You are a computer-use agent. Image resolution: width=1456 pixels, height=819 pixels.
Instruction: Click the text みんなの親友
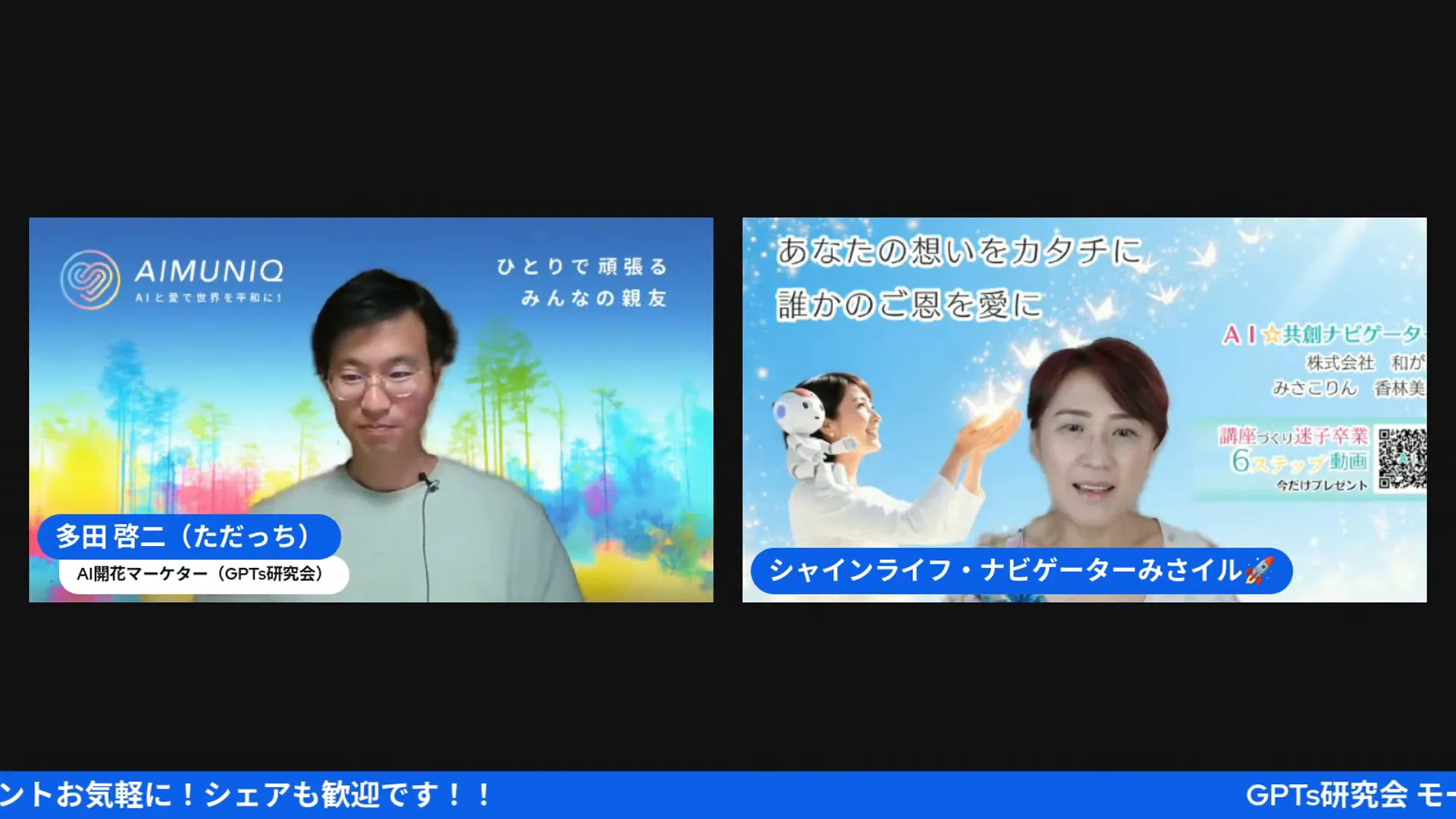tap(594, 298)
